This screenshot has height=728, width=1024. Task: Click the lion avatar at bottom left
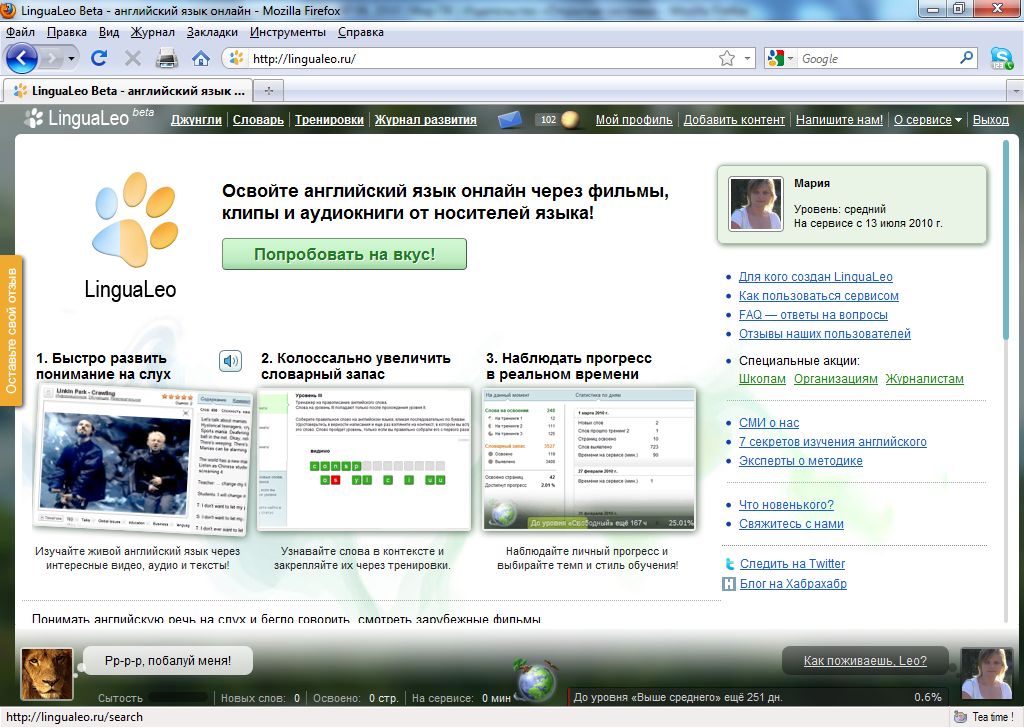click(47, 673)
